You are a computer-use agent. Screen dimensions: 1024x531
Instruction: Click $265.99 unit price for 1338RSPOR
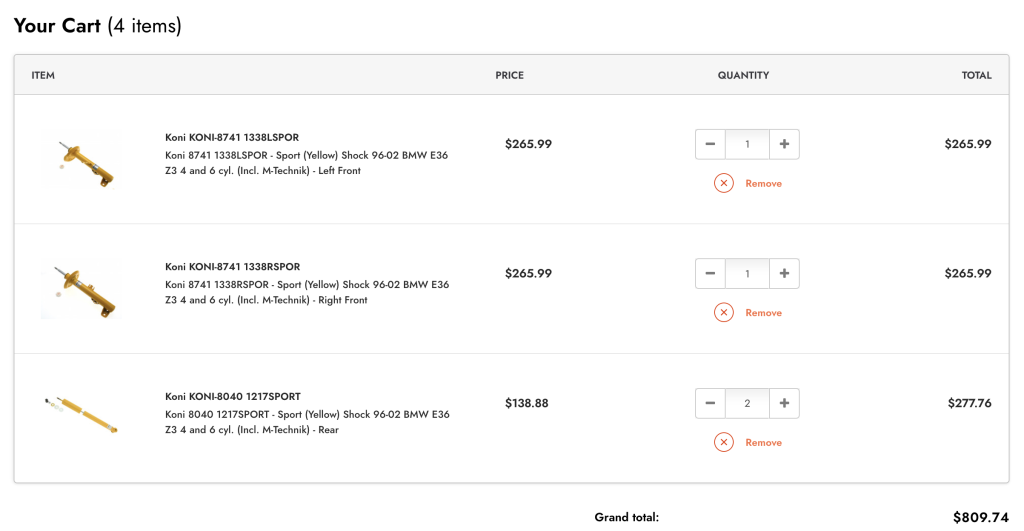point(528,273)
